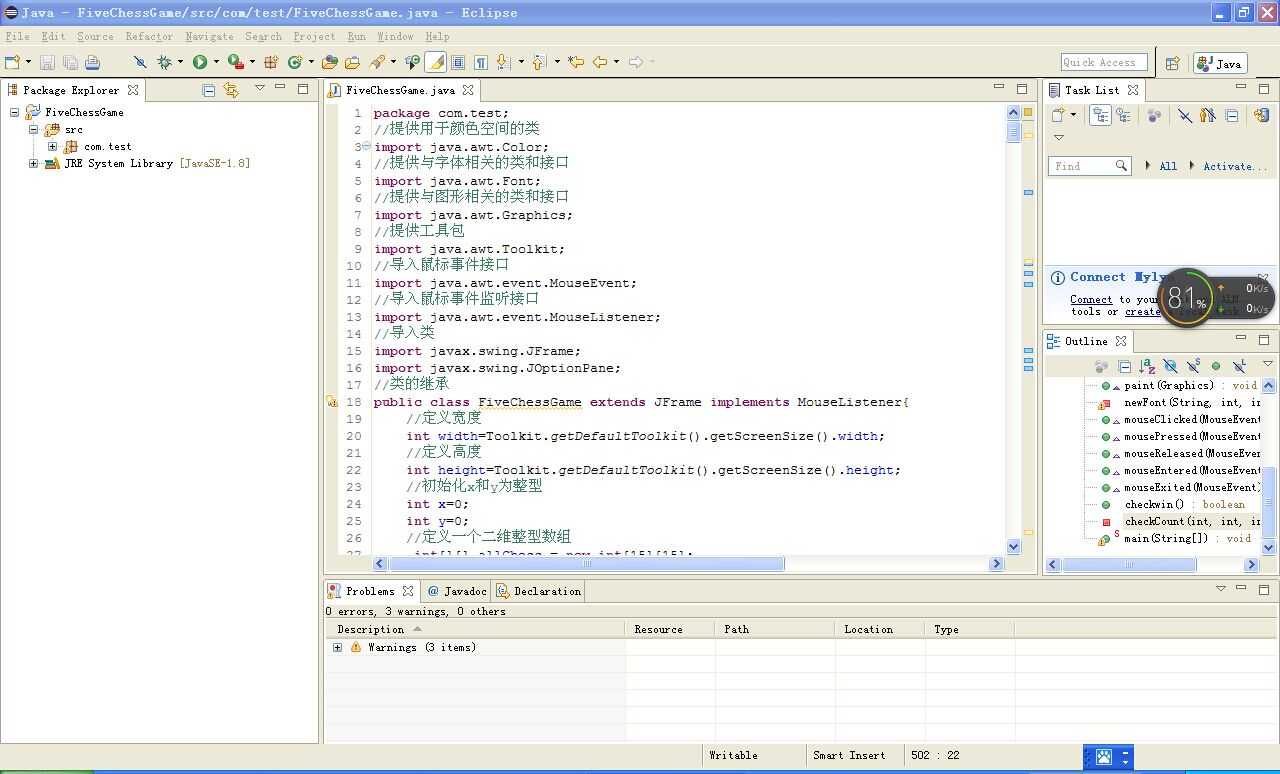Screen dimensions: 1280x774
Task: Open the Open Perspective button
Action: 1172,63
